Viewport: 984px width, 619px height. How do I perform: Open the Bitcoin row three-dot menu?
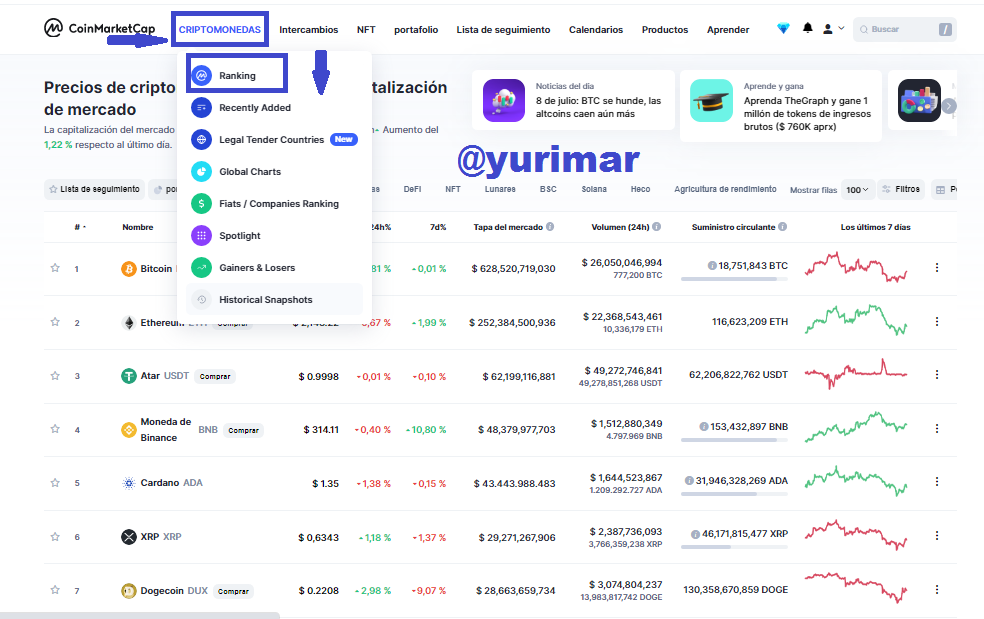[936, 267]
